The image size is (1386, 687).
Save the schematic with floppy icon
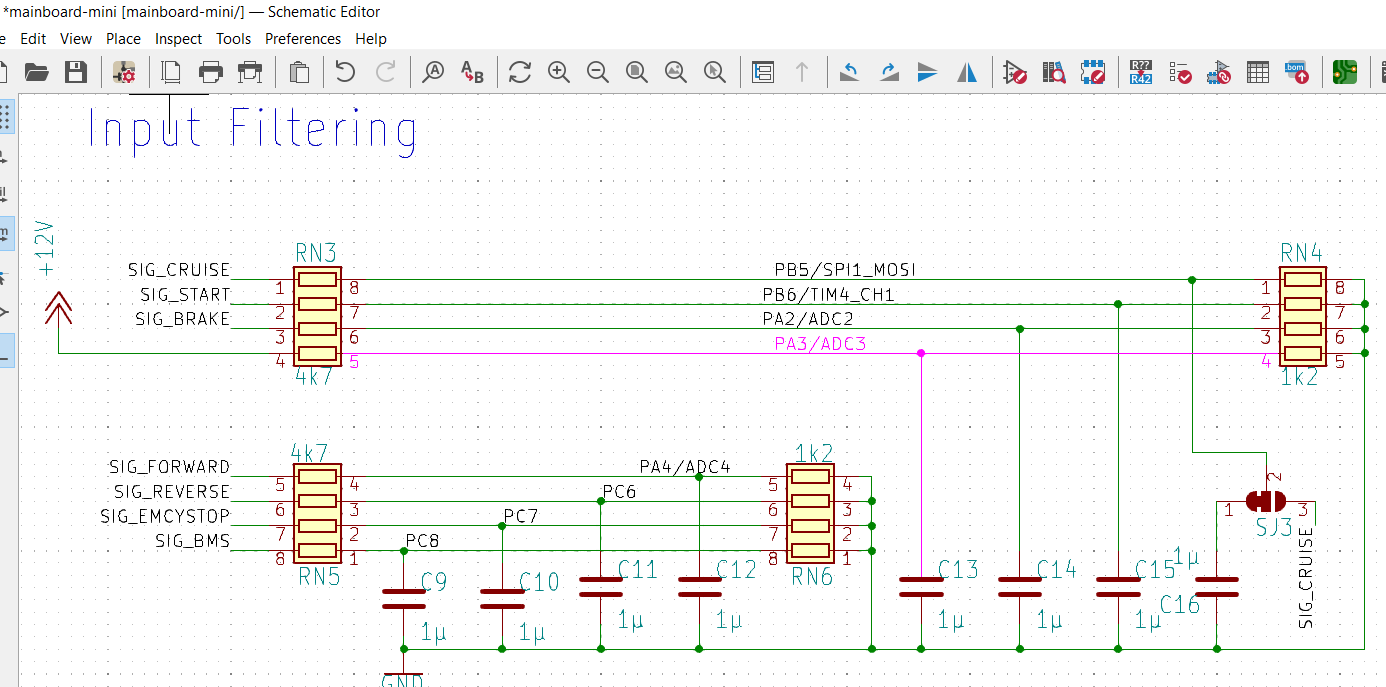(x=75, y=72)
